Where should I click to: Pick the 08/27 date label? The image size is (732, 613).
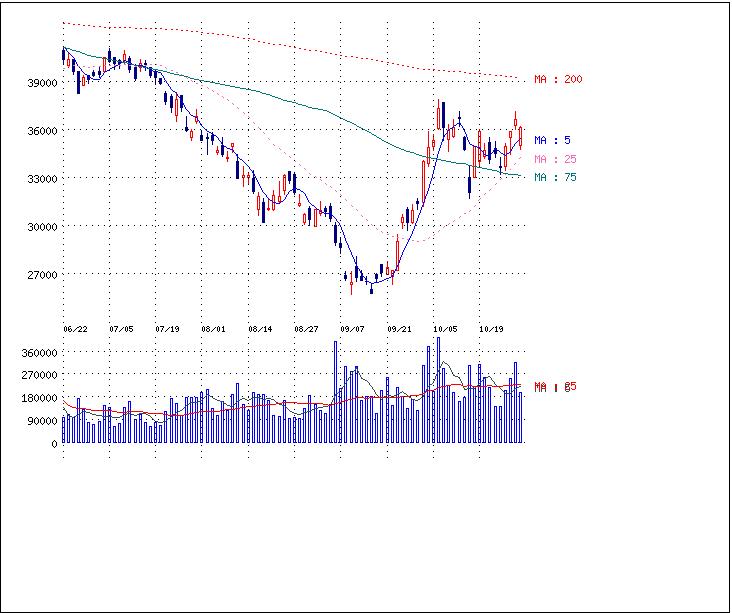coord(306,328)
